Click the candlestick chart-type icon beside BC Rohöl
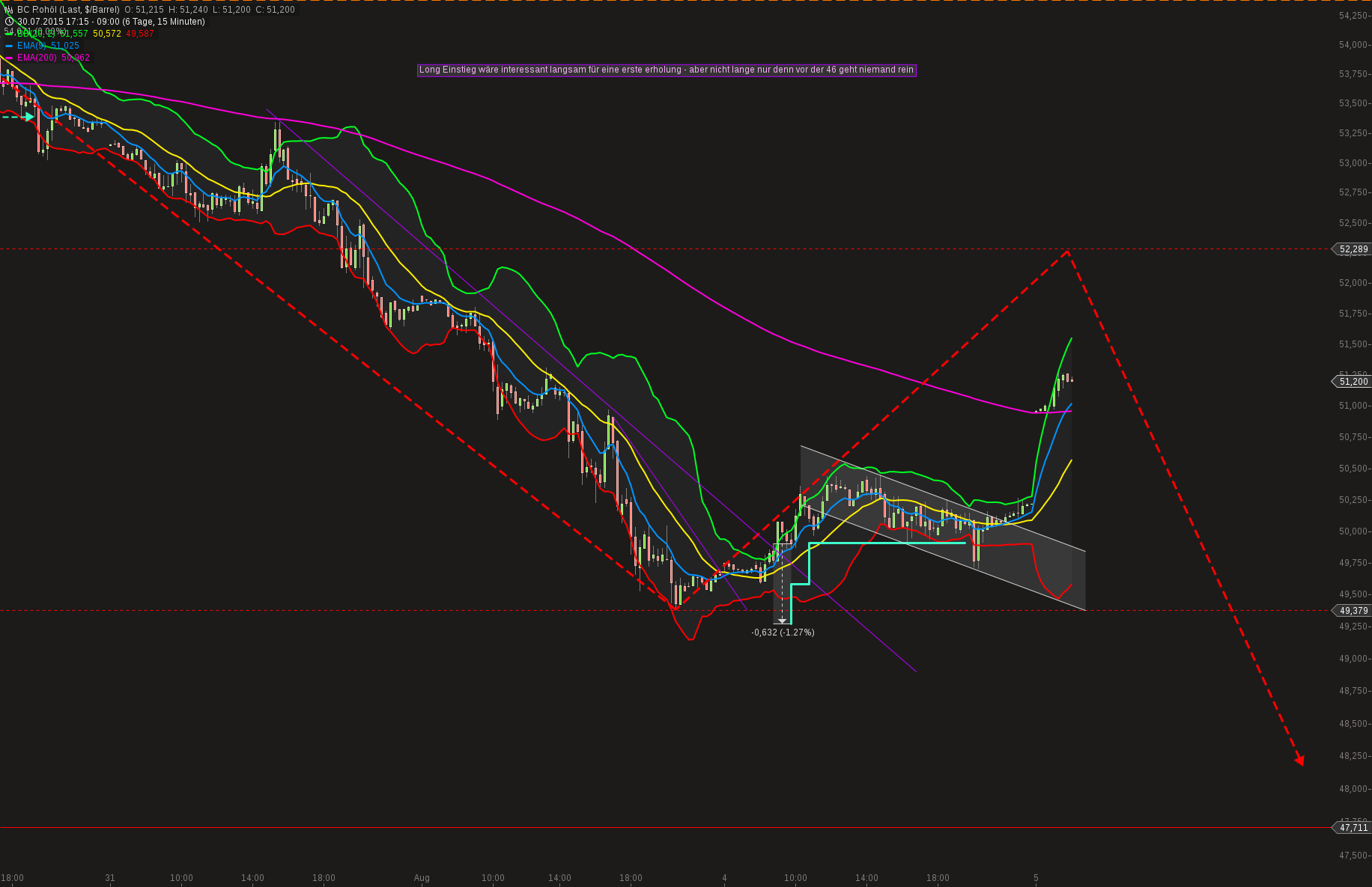Viewport: 1372px width, 887px height. [9, 10]
